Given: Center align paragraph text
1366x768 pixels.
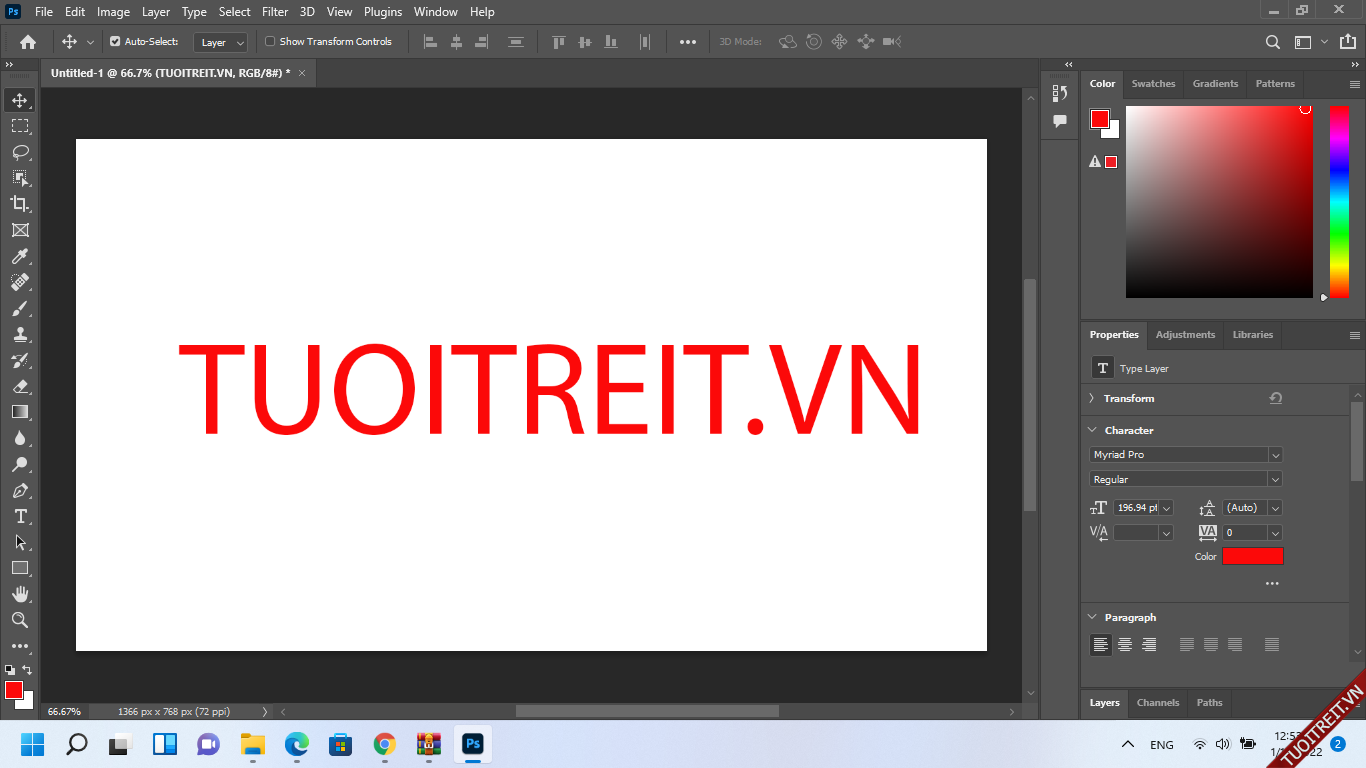Looking at the screenshot, I should coord(1125,645).
